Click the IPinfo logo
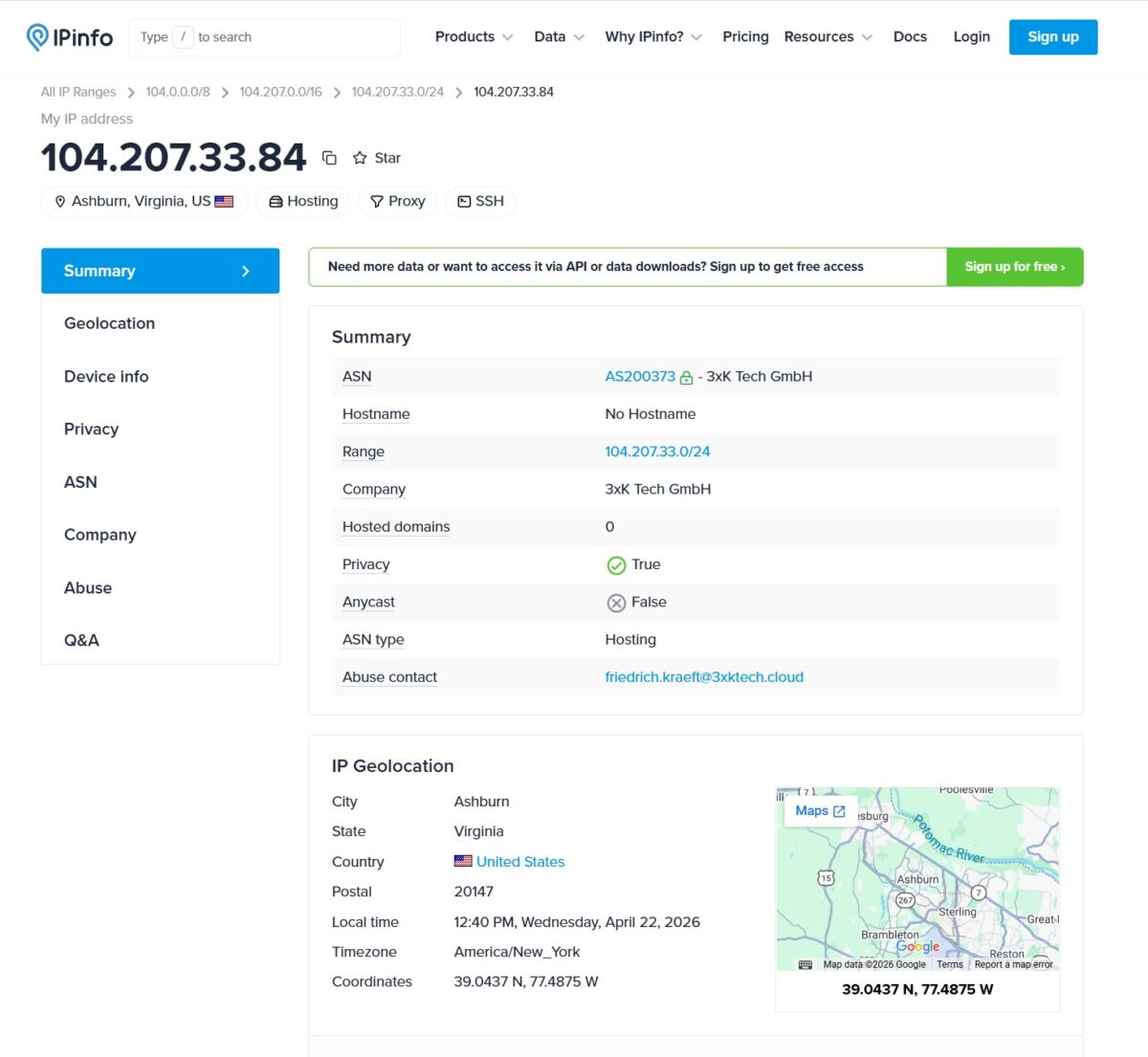 [x=69, y=37]
